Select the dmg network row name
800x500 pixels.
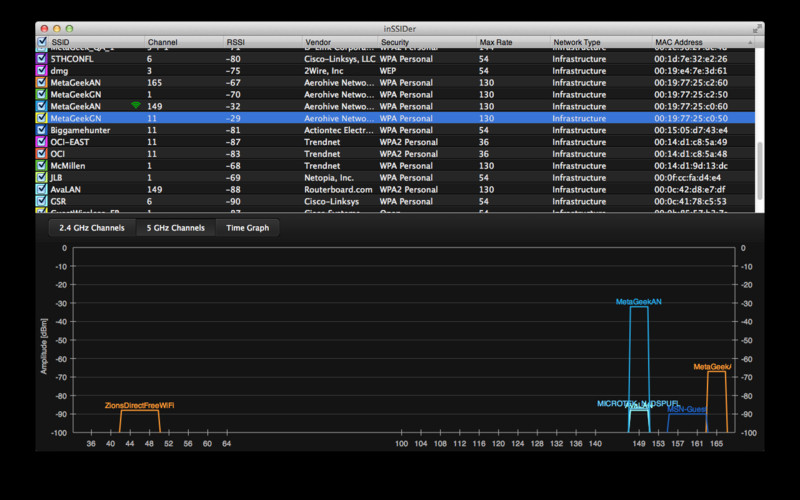tap(59, 71)
